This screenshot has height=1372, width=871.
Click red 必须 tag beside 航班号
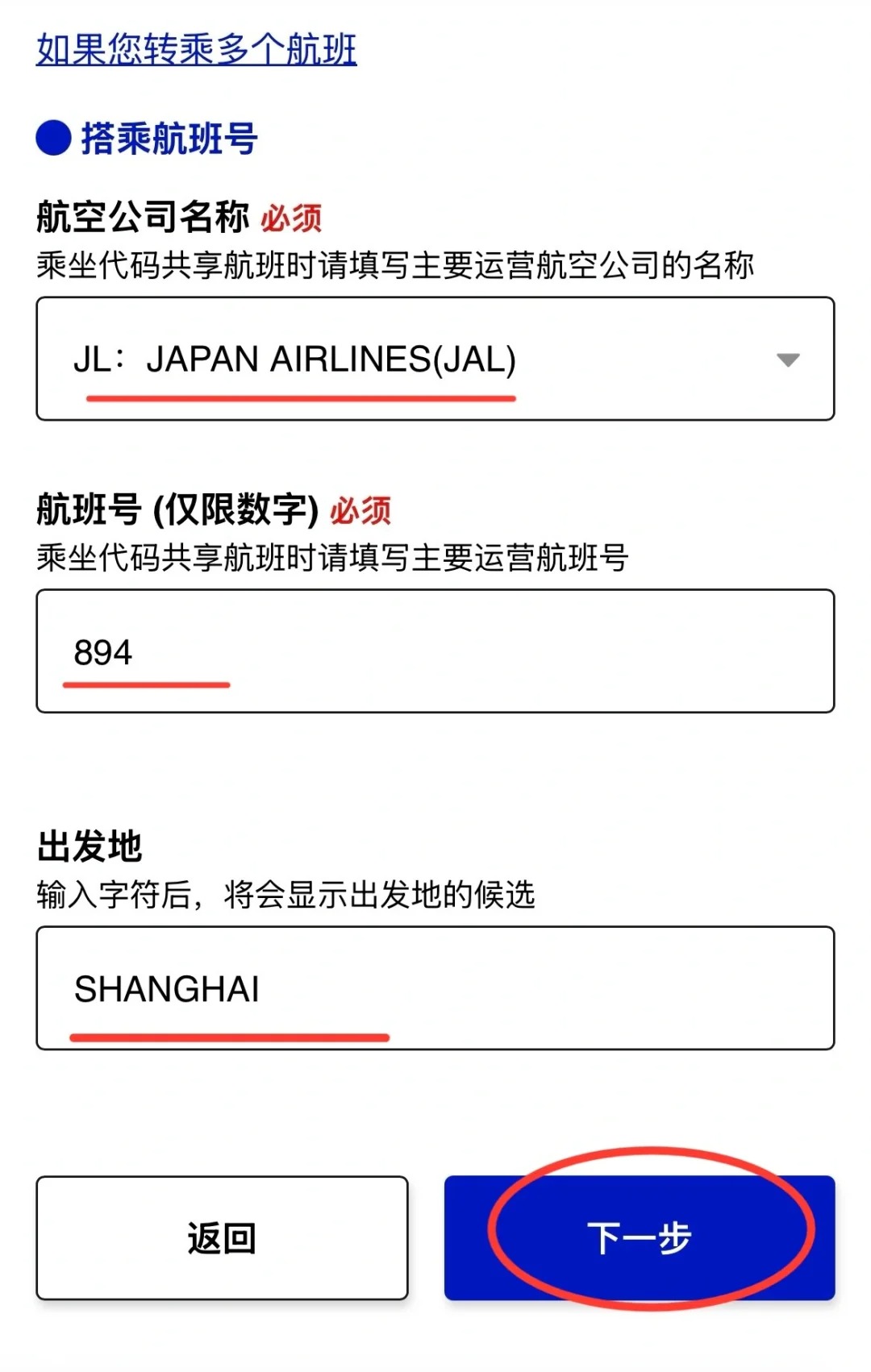[x=360, y=511]
